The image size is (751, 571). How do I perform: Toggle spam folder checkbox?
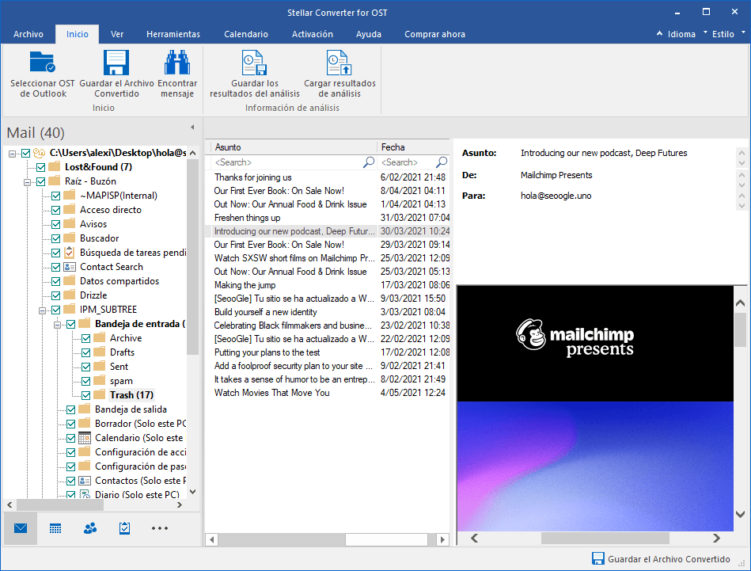pos(86,381)
